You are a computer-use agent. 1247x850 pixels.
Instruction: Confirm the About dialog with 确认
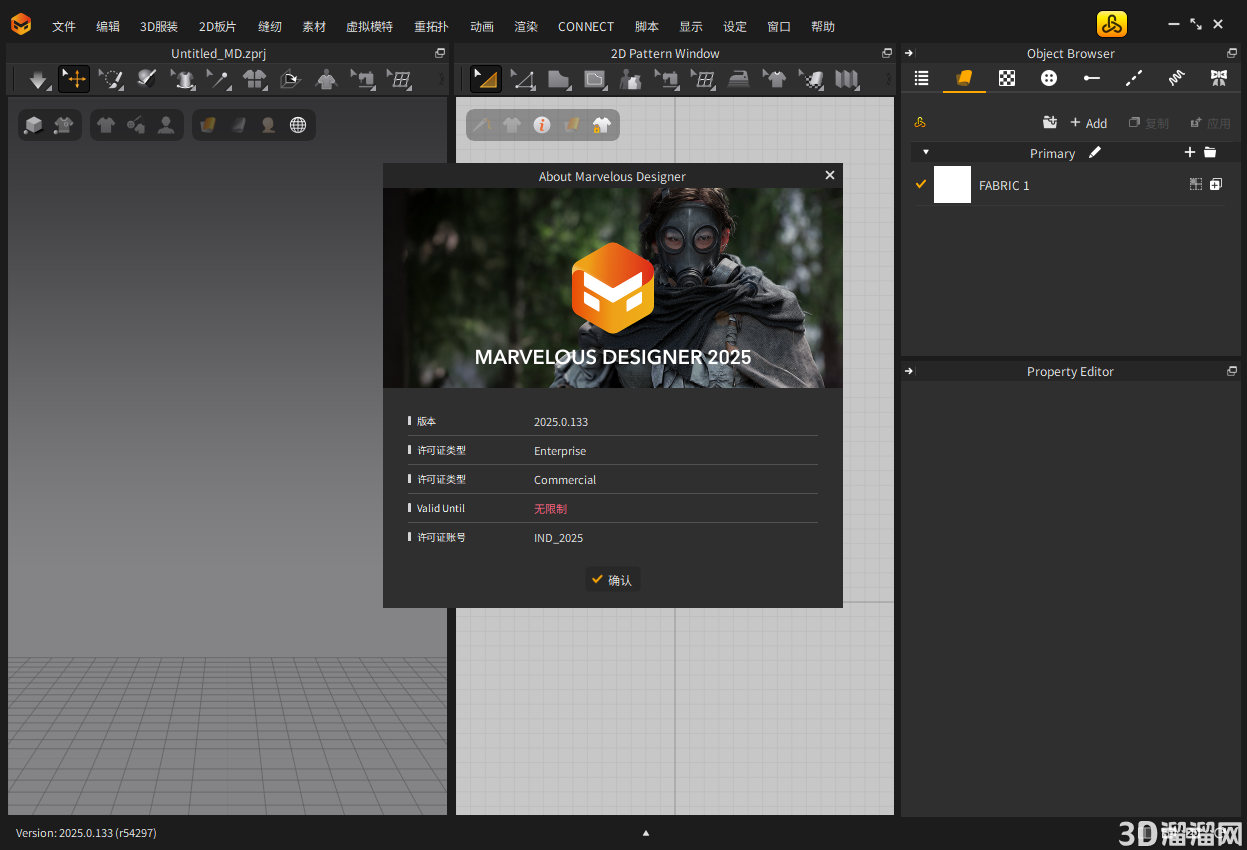coord(612,579)
